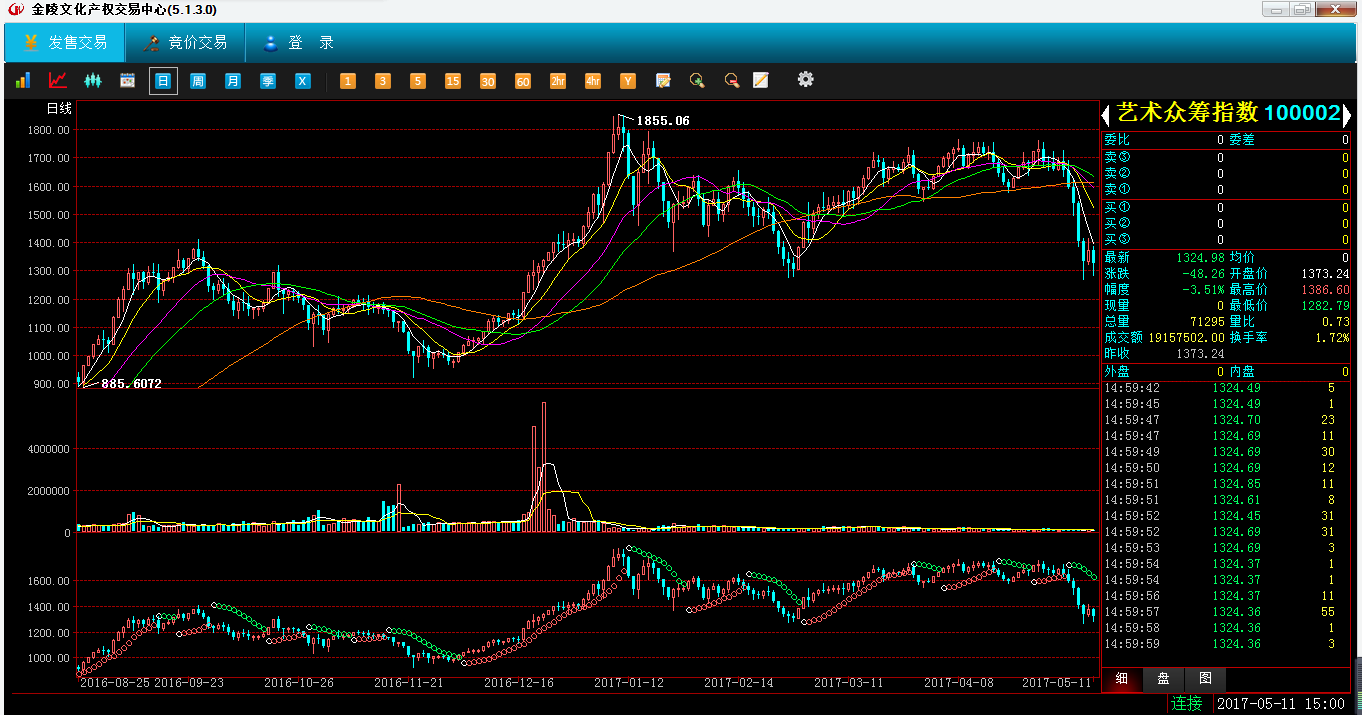Open the drawing pencil tool icon

coord(761,80)
